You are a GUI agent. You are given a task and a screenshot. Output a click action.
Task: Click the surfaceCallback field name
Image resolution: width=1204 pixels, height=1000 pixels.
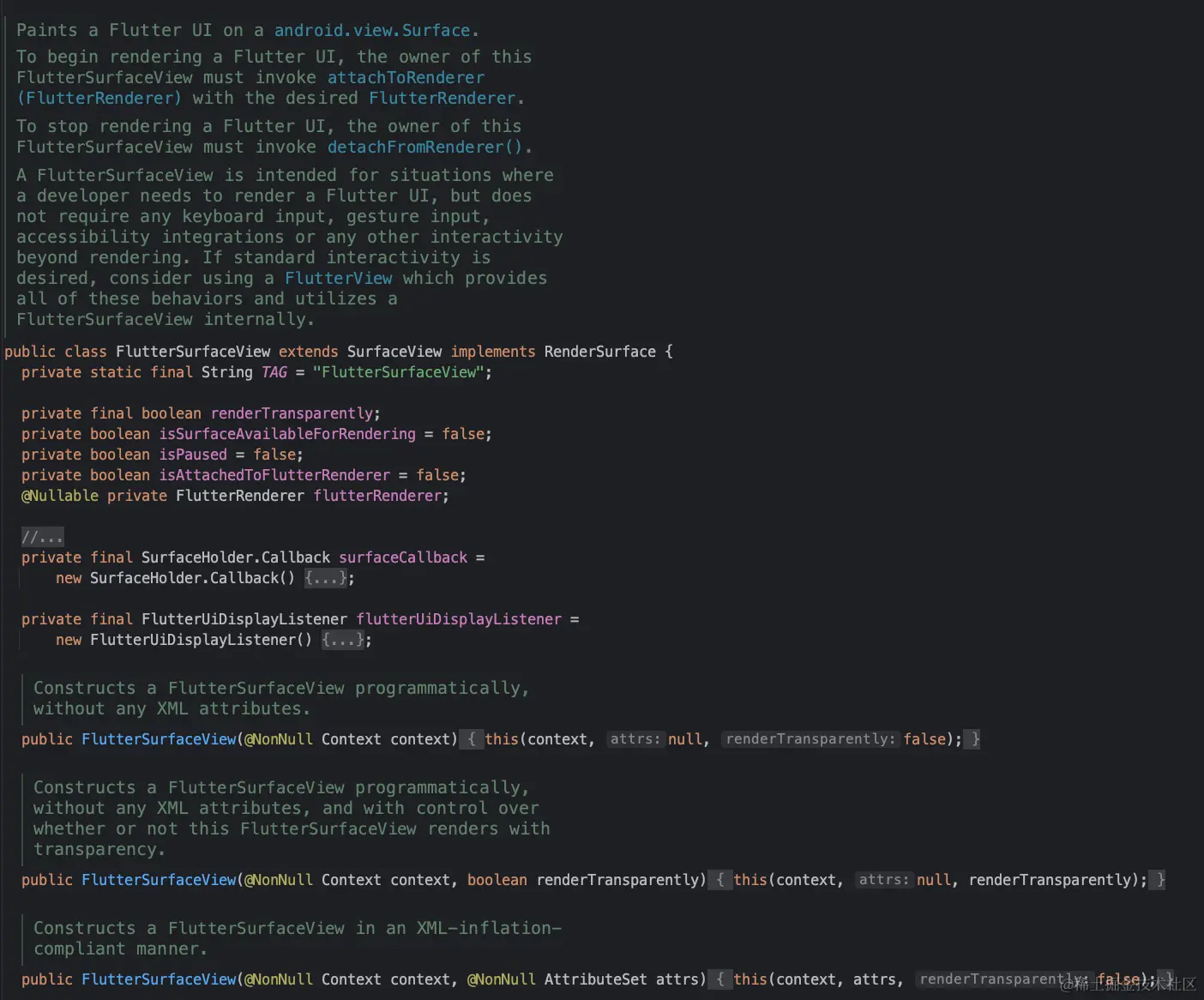(403, 557)
